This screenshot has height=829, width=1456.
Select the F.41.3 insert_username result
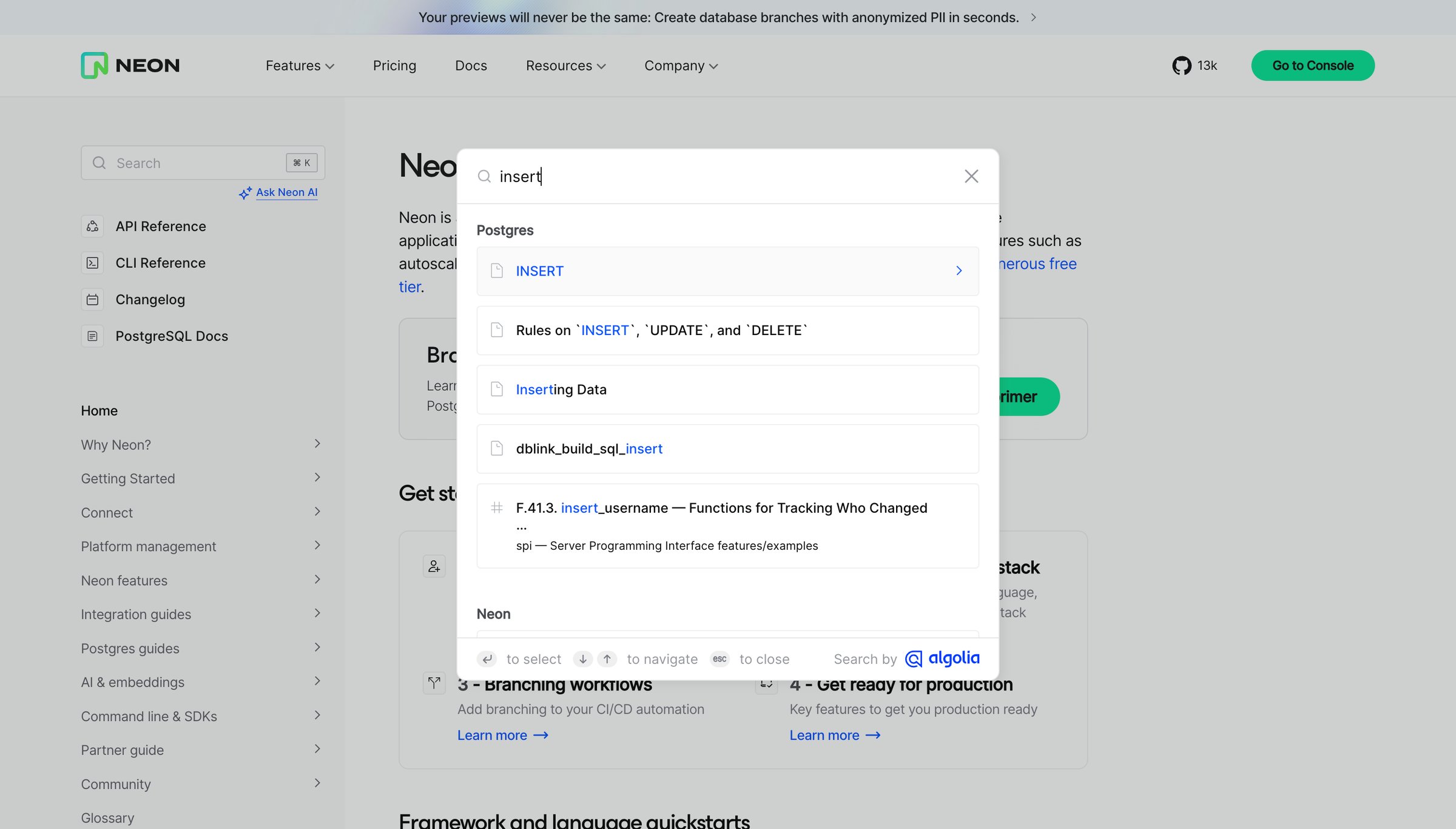(x=727, y=526)
